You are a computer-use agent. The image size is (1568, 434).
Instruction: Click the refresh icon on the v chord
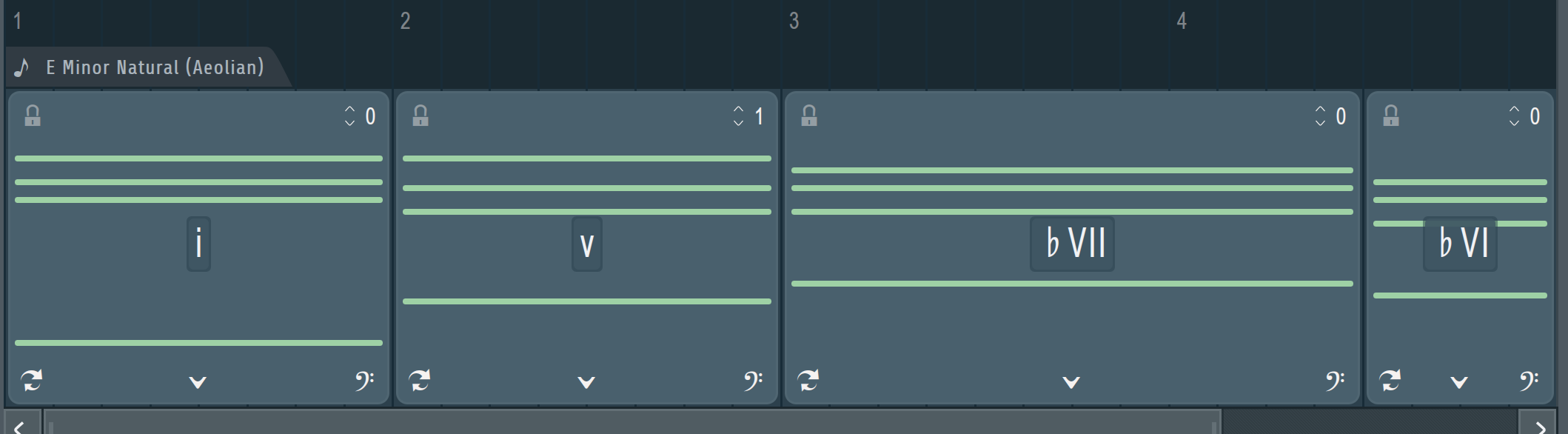pyautogui.click(x=420, y=381)
